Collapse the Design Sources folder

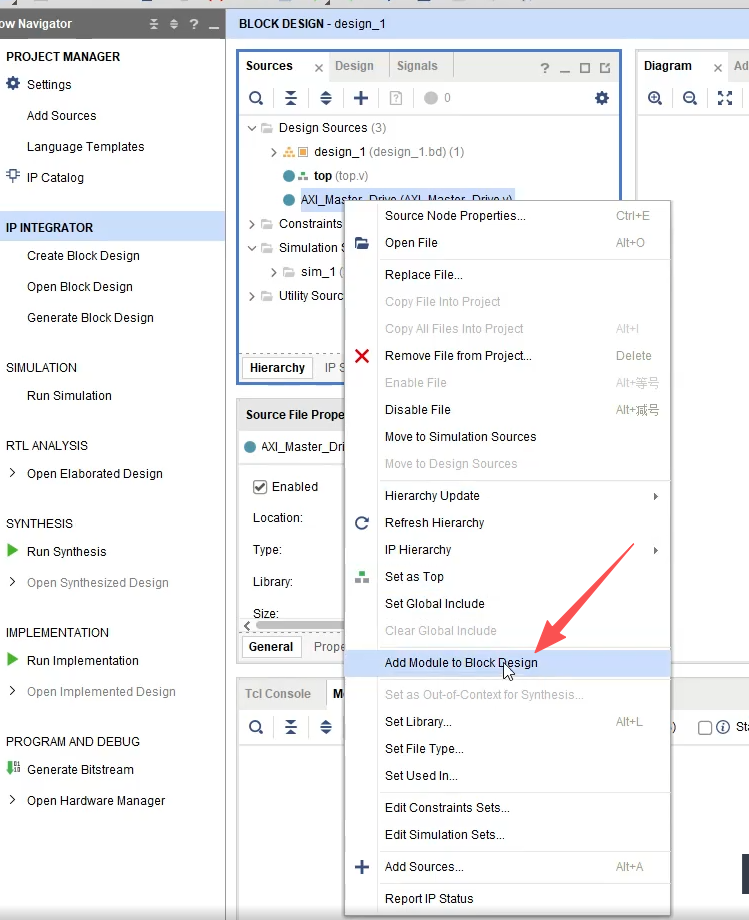[x=252, y=128]
